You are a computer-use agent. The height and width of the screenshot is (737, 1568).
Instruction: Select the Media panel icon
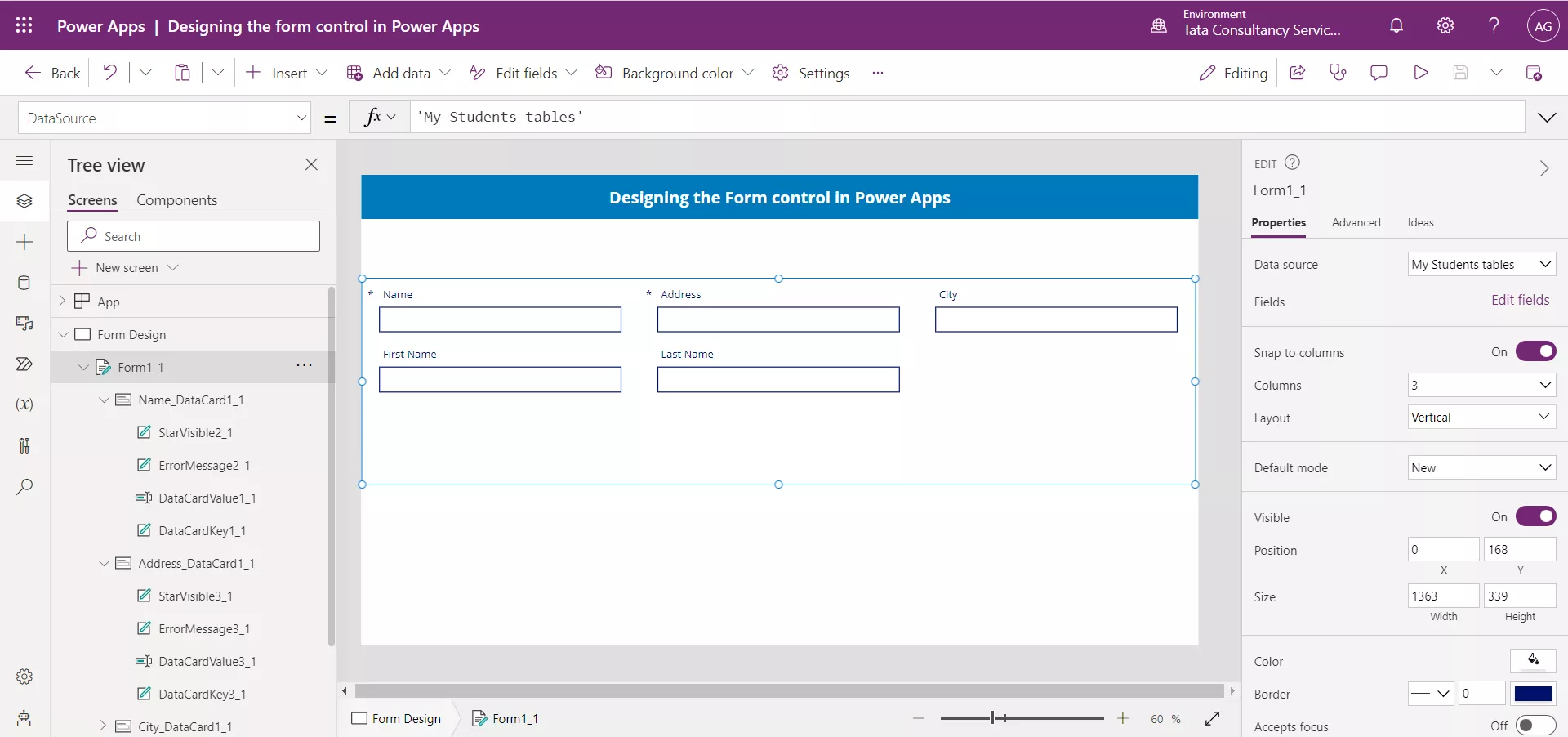[24, 324]
